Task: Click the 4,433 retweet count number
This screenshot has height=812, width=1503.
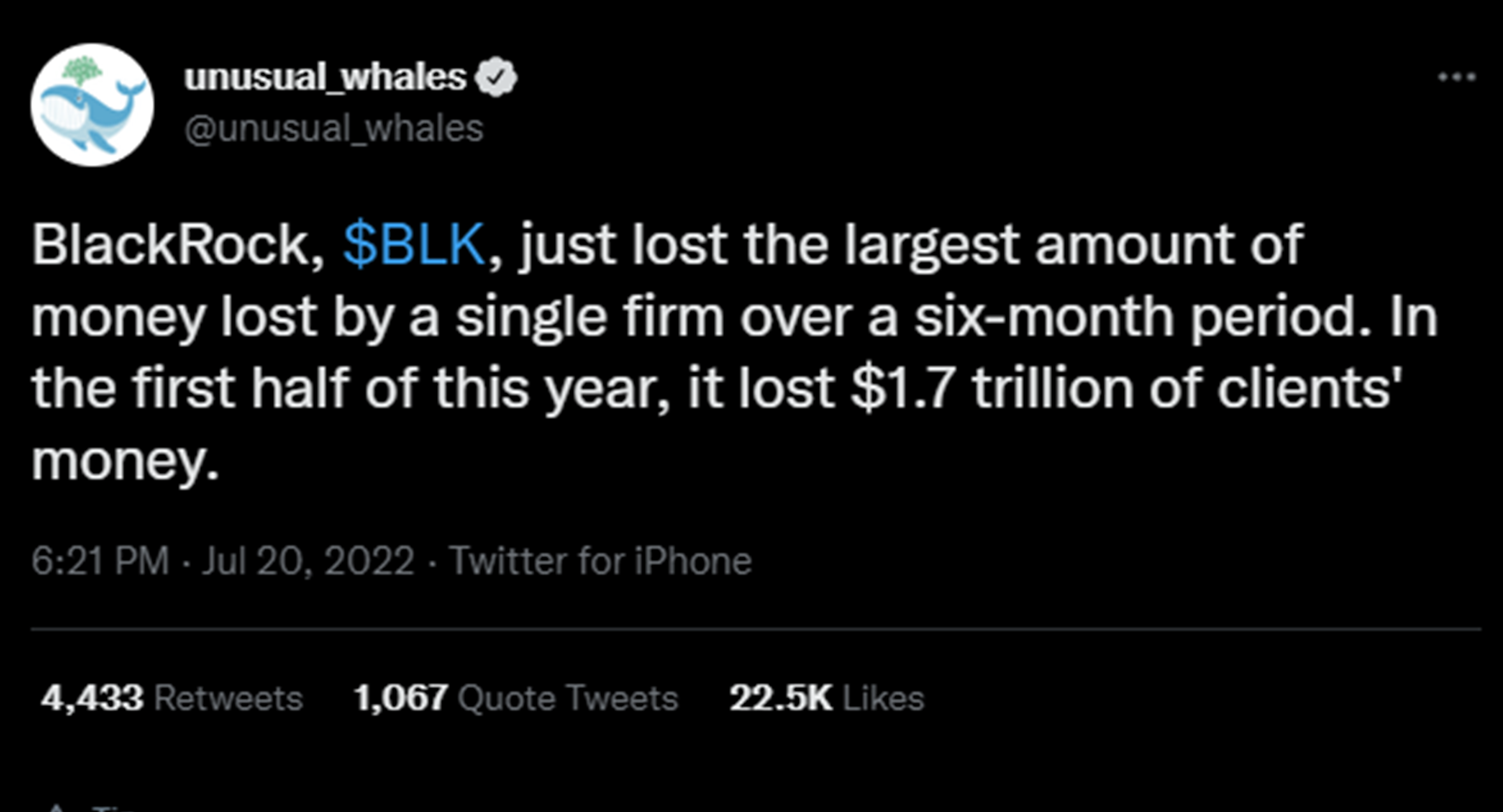Action: point(92,698)
